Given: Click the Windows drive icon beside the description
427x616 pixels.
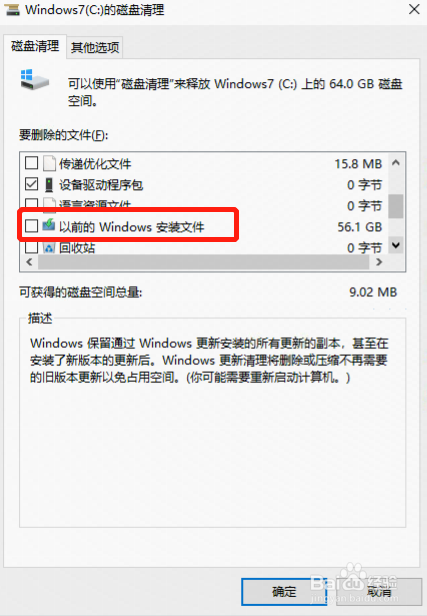Looking at the screenshot, I should pyautogui.click(x=35, y=80).
